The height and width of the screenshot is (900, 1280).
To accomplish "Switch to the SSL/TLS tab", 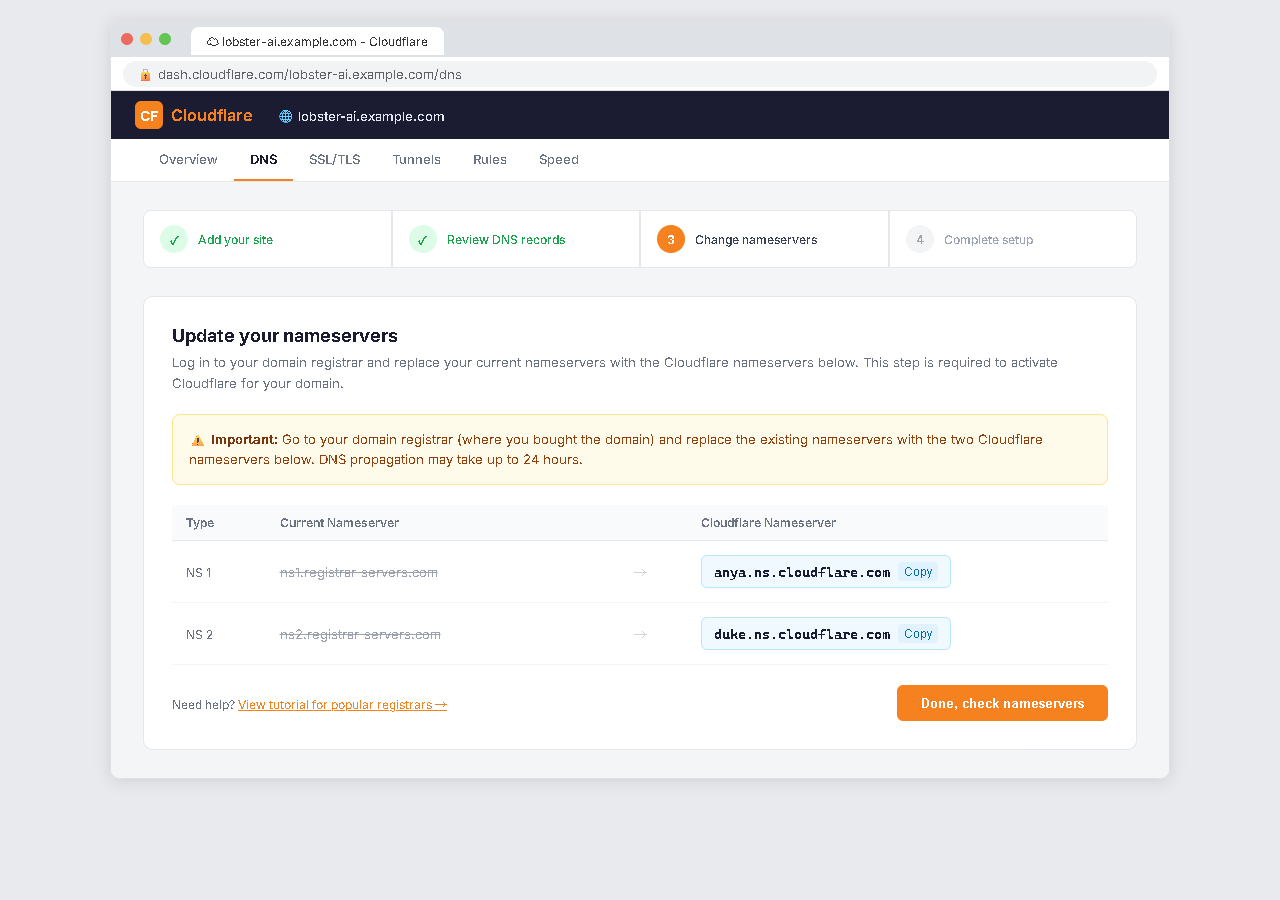I will pos(334,160).
